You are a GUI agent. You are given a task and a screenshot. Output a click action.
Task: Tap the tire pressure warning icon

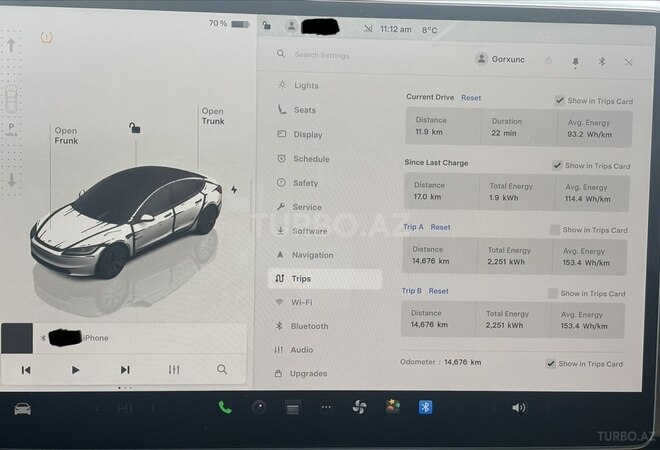(x=46, y=38)
